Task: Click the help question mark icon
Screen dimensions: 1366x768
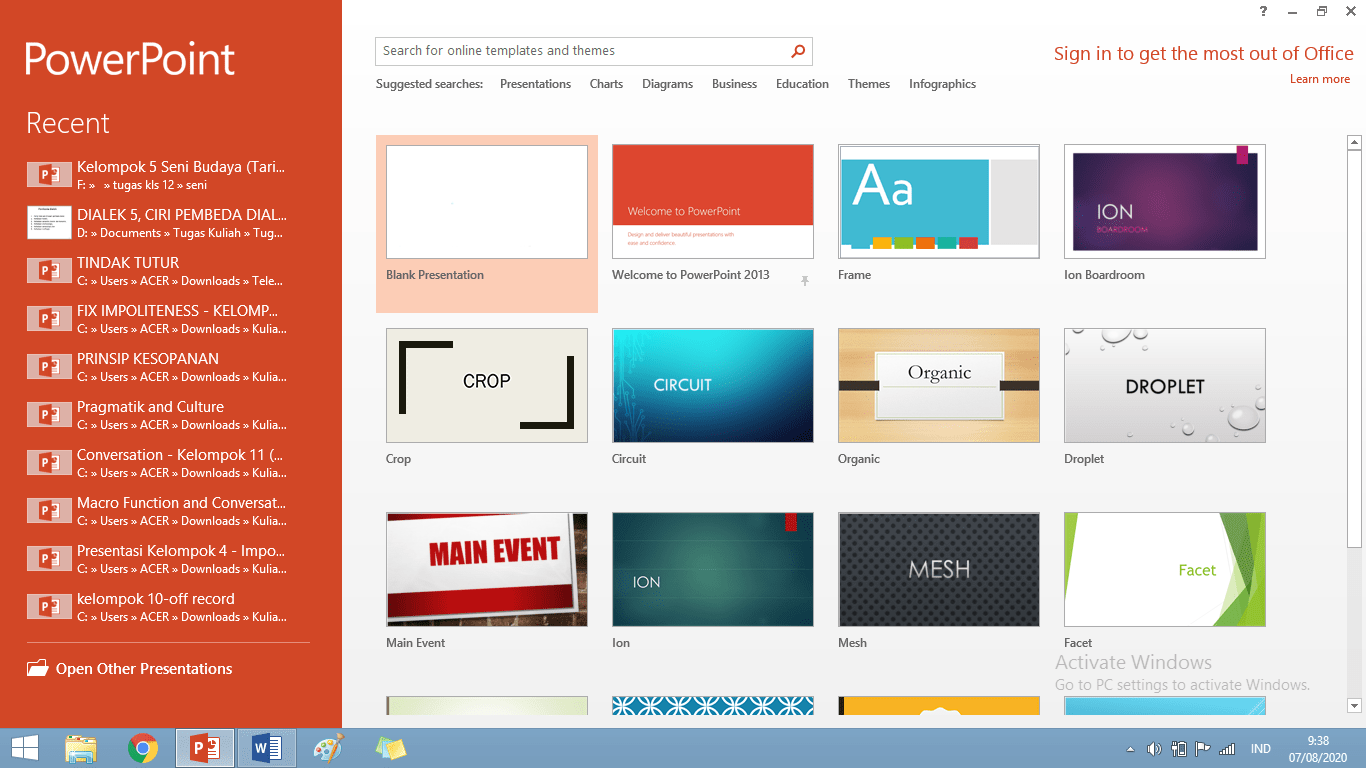Action: 1264,11
